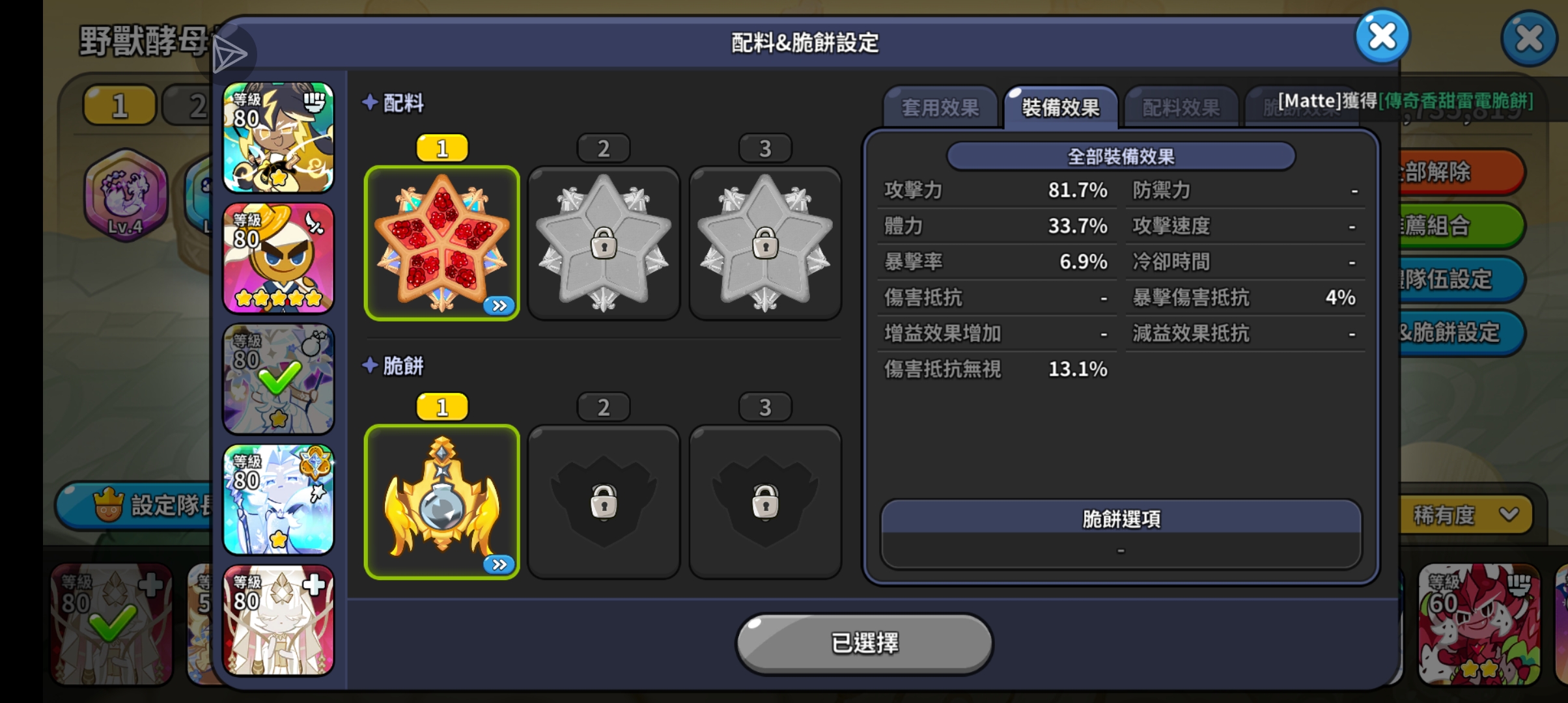The width and height of the screenshot is (1568, 703).
Task: Expand arrows on the beascuit slot
Action: 499,564
